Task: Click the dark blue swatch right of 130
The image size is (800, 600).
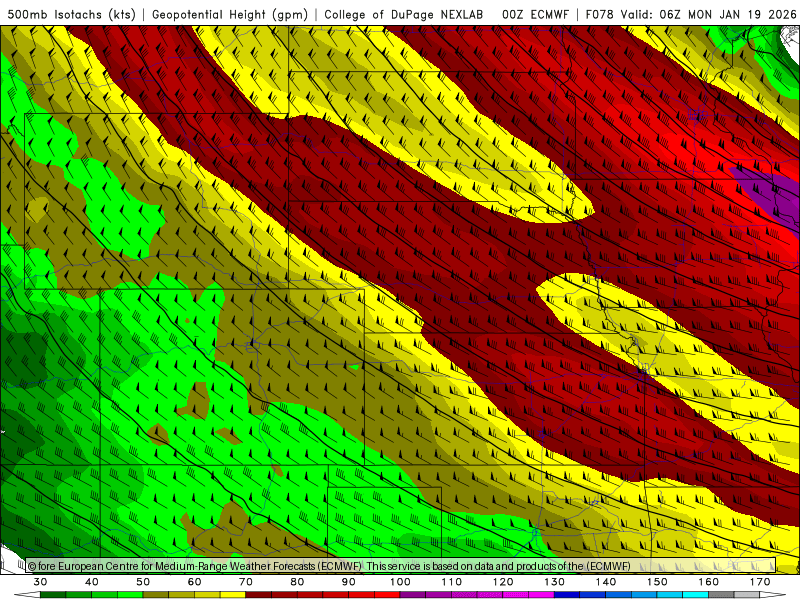Action: point(567,595)
